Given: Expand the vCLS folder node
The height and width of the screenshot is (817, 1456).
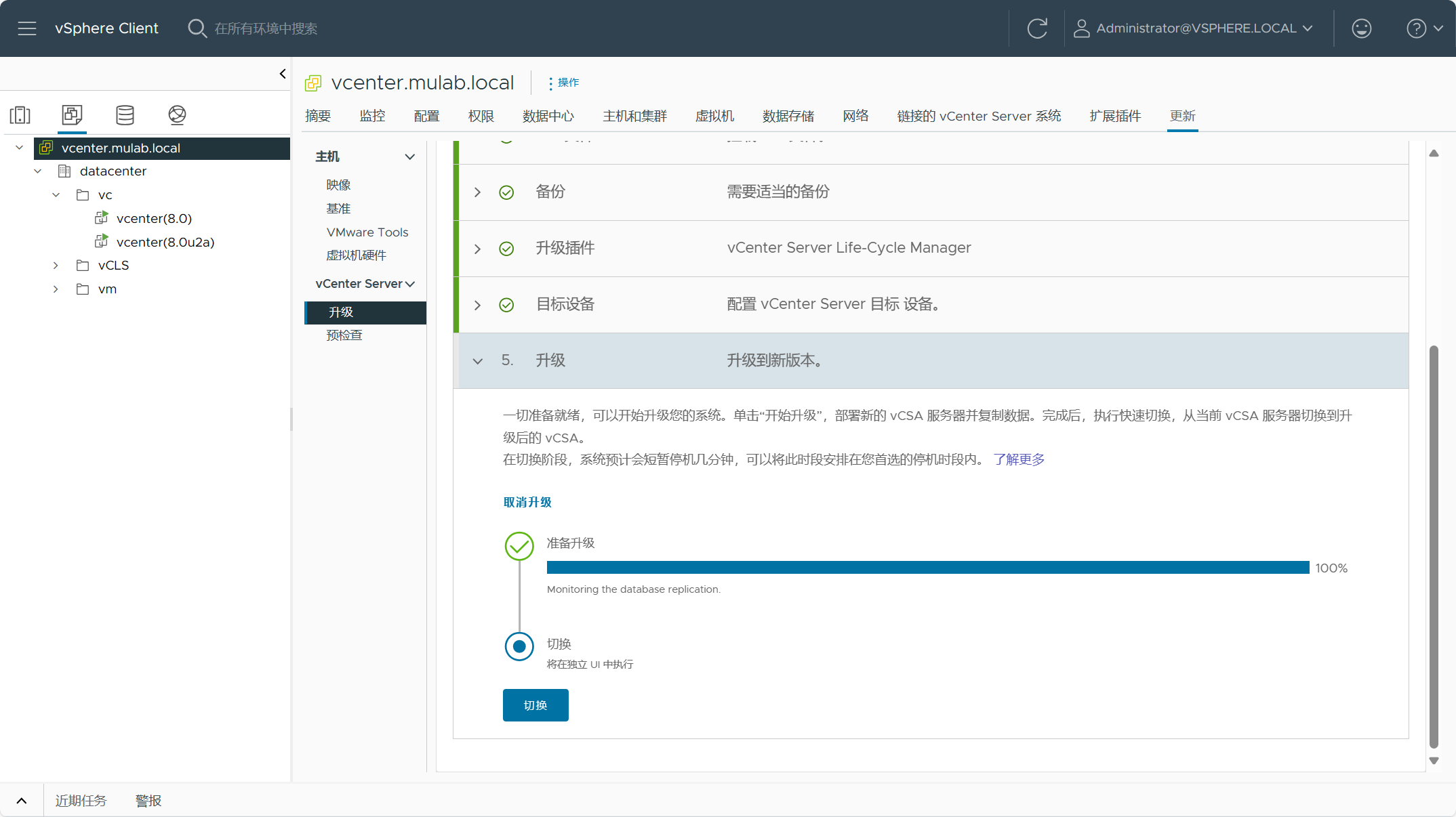Looking at the screenshot, I should [56, 266].
